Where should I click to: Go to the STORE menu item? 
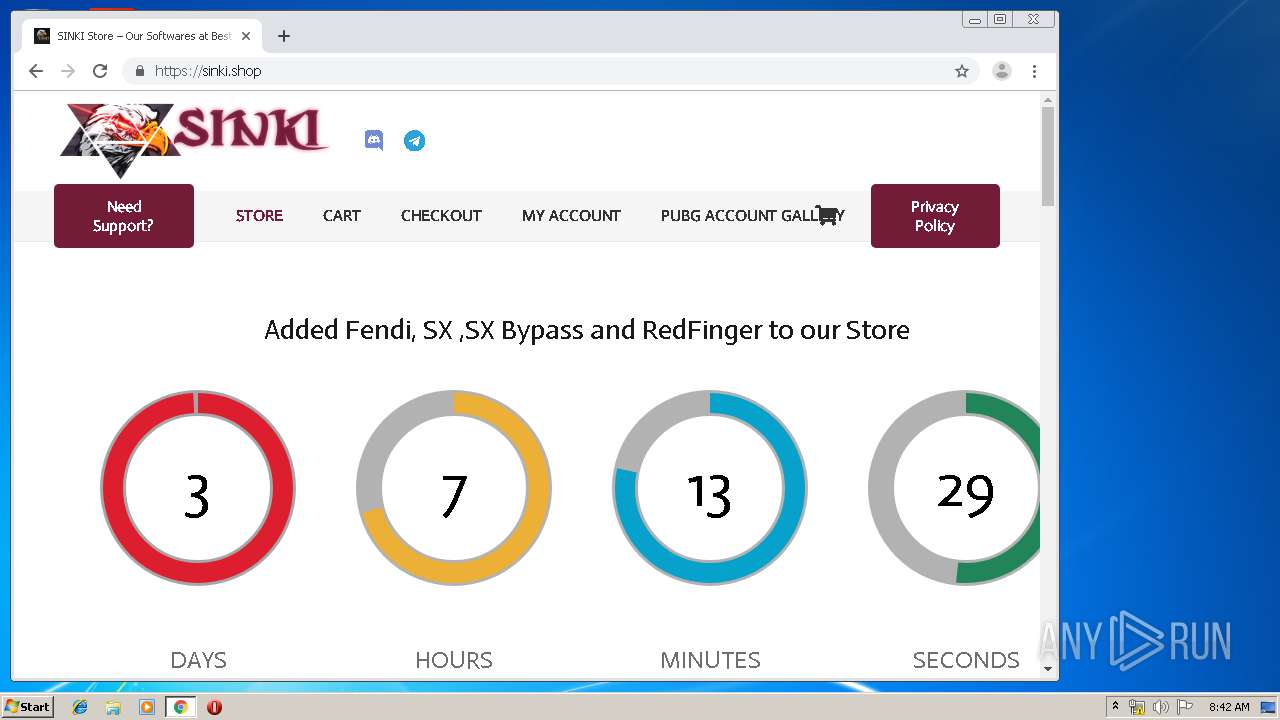(x=259, y=216)
